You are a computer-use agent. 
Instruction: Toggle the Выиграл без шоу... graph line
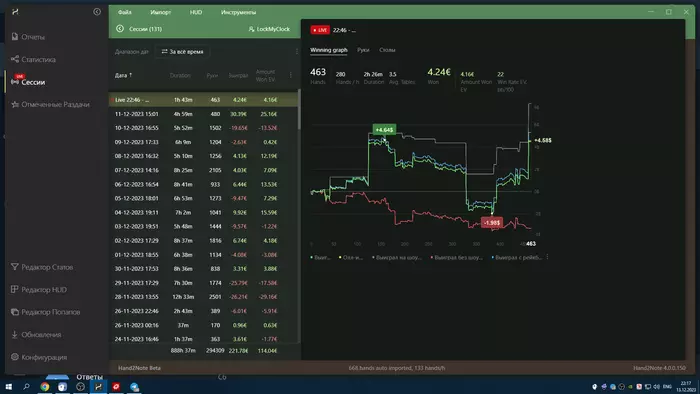point(456,257)
